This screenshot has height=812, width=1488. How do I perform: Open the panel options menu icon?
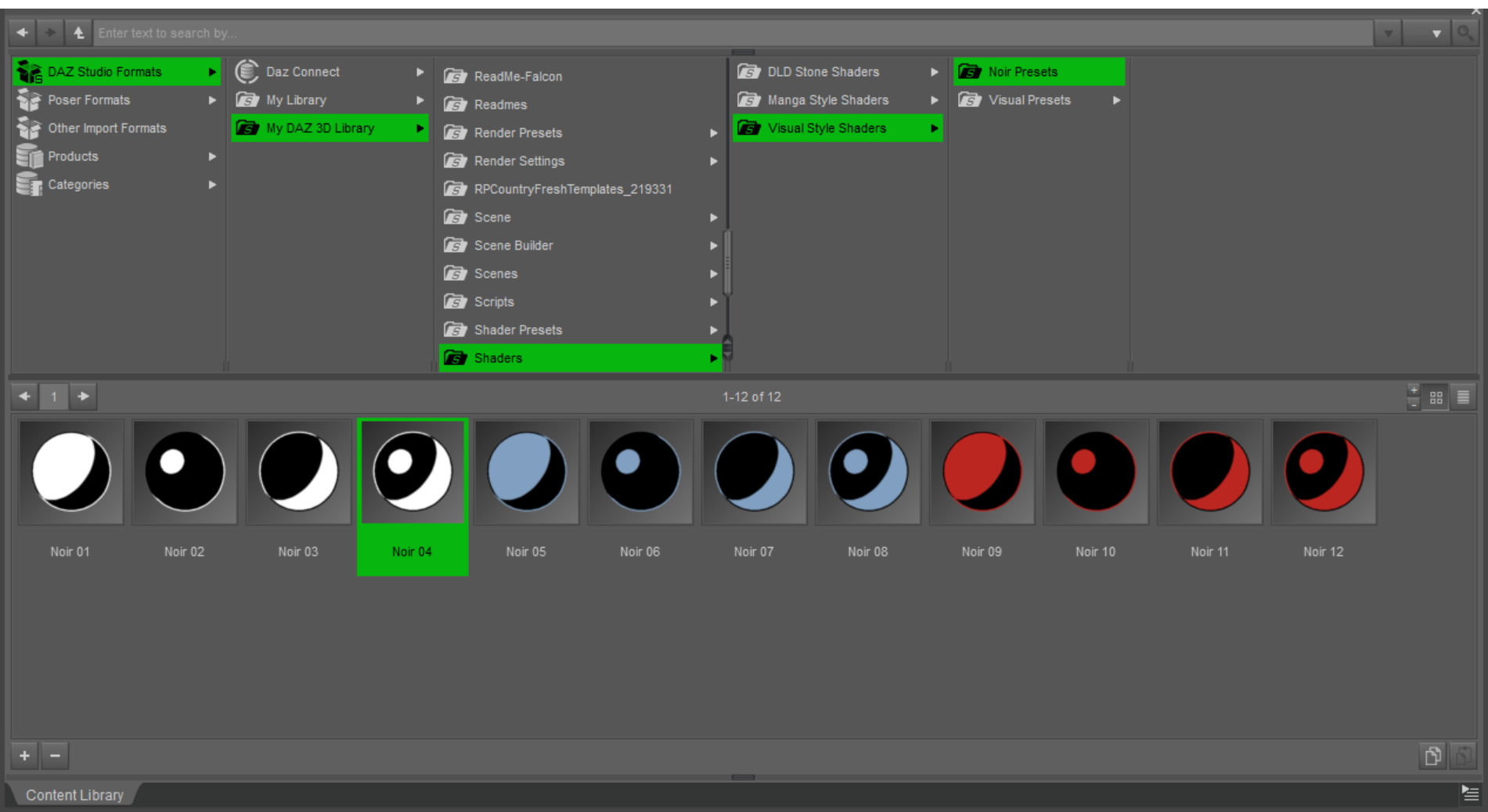tap(1469, 794)
